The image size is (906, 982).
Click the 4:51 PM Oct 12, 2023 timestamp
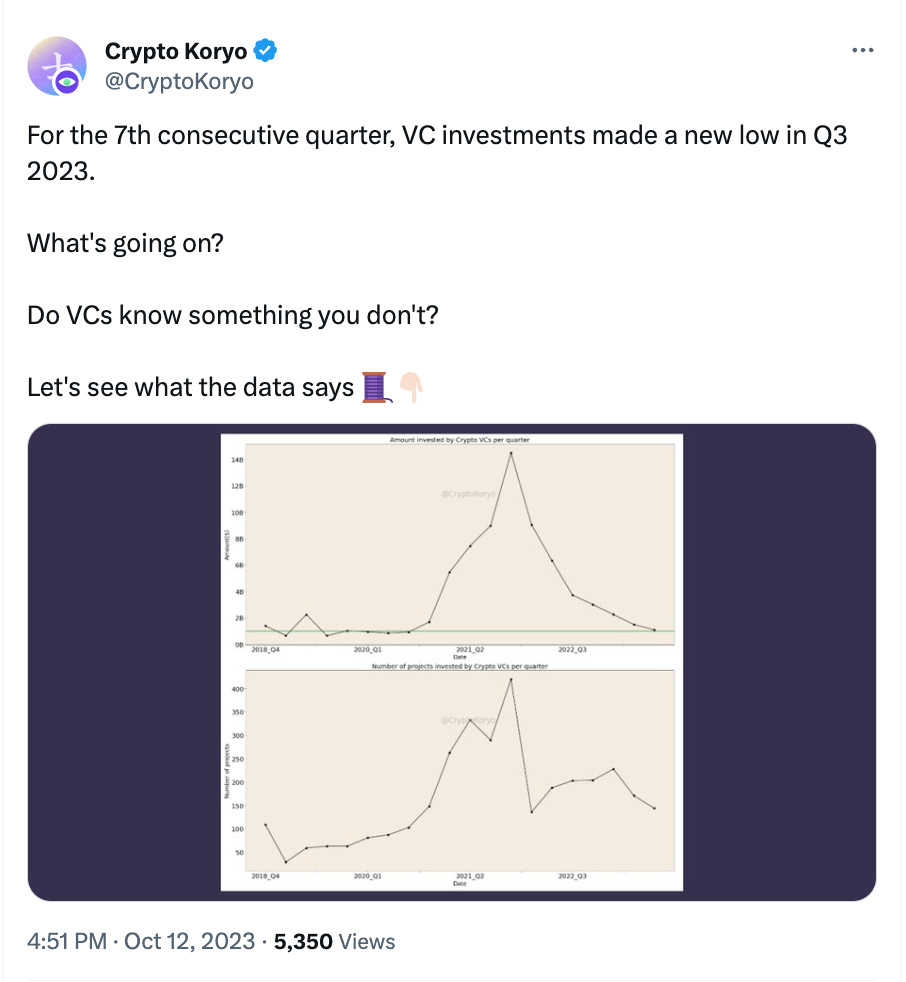click(141, 941)
